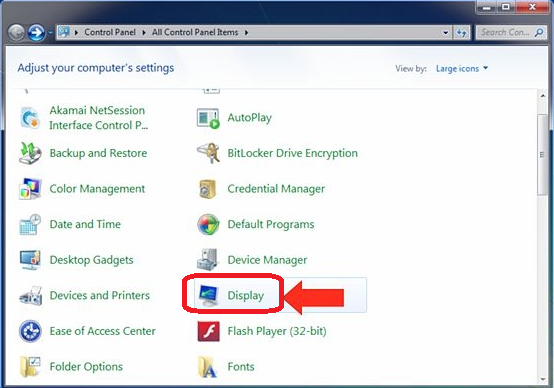Open the Flash Player (32-bit) link
Image resolution: width=554 pixels, height=388 pixels.
pyautogui.click(x=277, y=331)
